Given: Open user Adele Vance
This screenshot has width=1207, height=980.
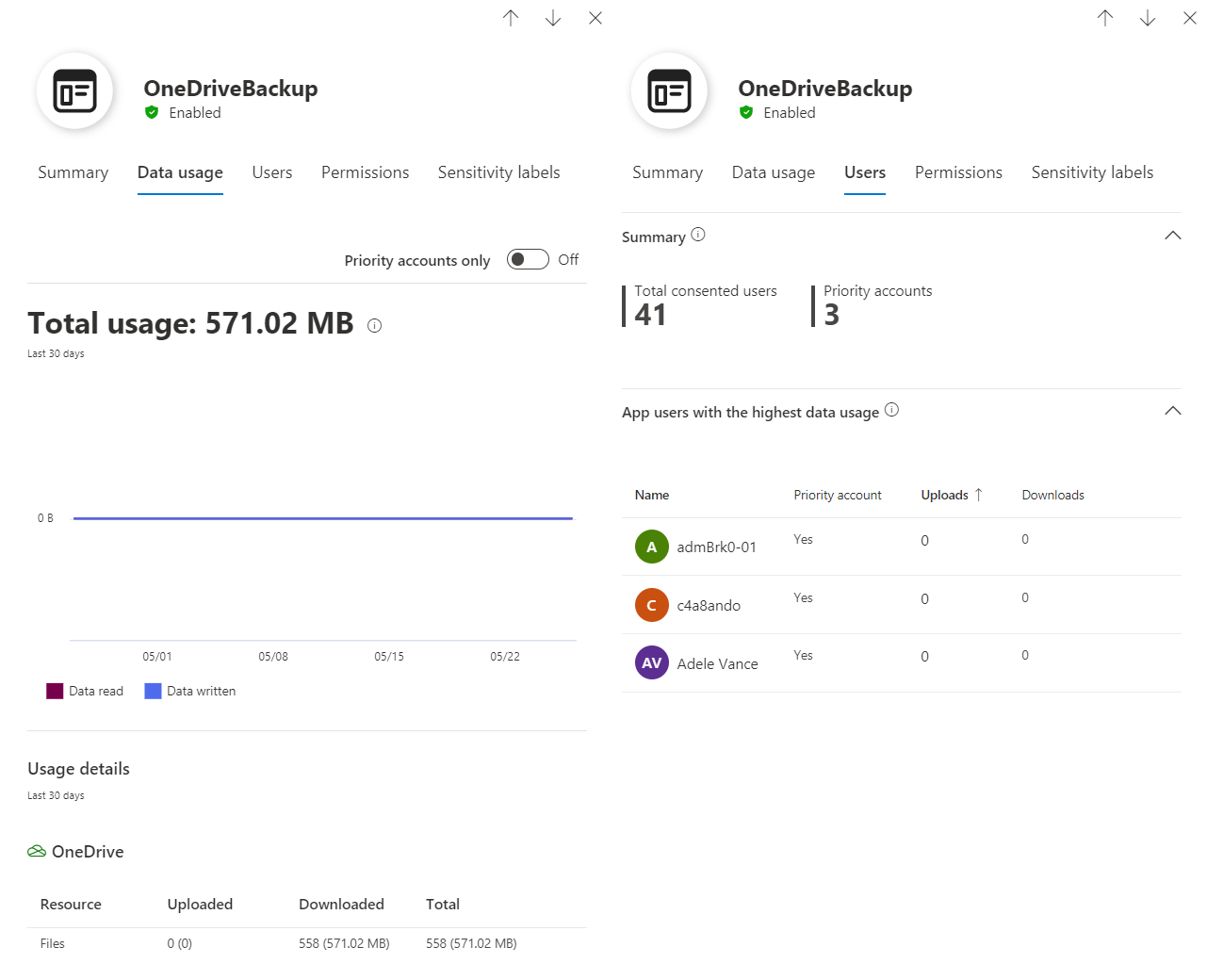Looking at the screenshot, I should 717,663.
